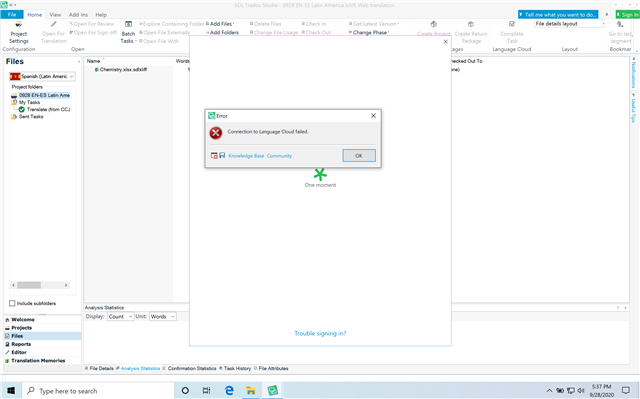
Task: Click the left scroll arrow under the folder tree
Action: coord(13,285)
